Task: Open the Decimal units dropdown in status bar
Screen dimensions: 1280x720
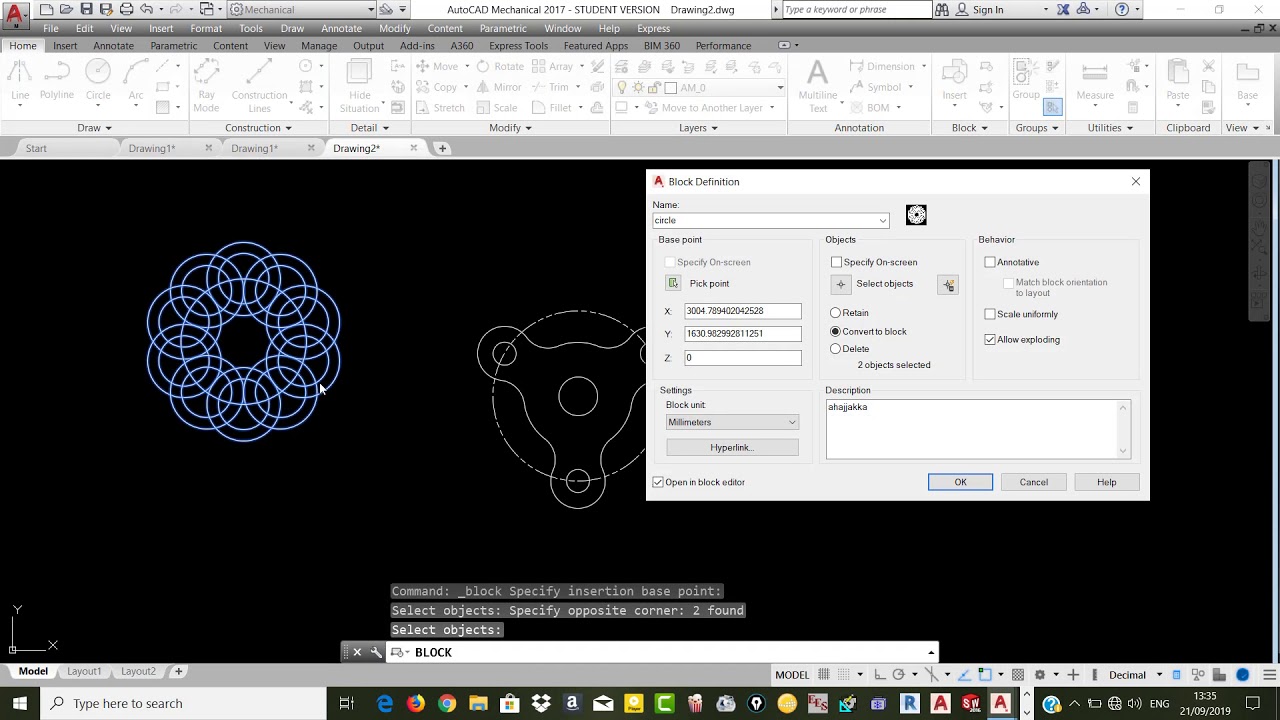Action: [1134, 675]
